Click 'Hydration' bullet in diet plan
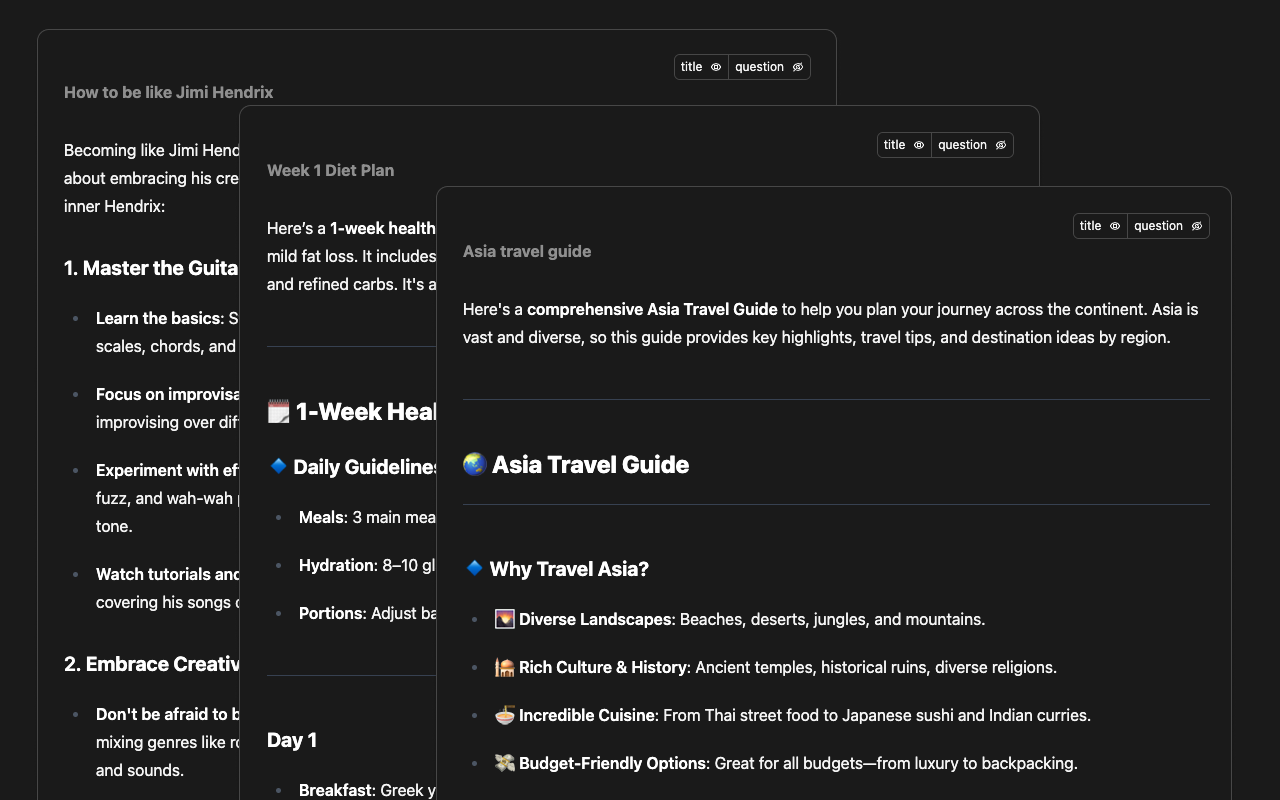 pyautogui.click(x=337, y=565)
